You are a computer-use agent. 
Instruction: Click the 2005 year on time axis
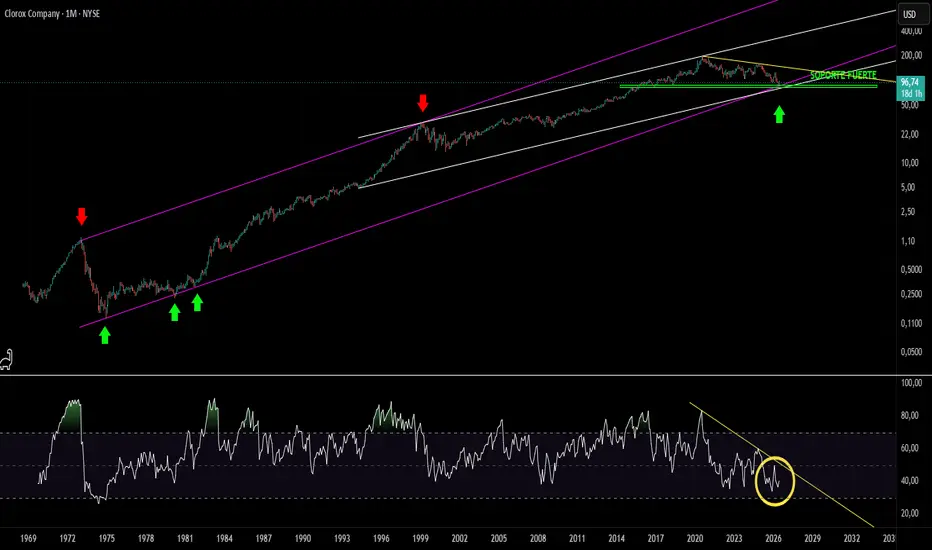pos(499,539)
